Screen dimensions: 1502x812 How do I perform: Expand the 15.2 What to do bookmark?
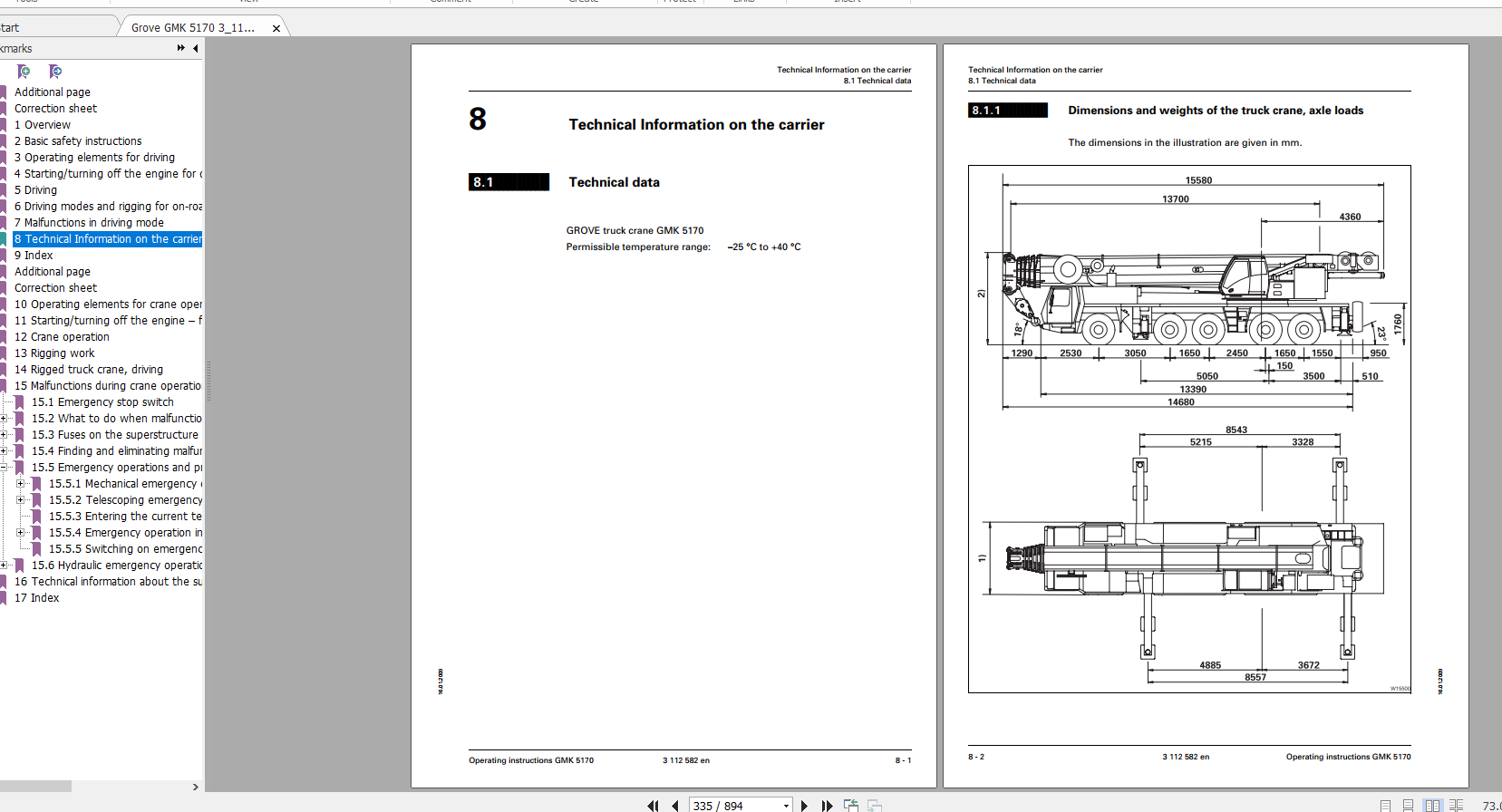[4, 419]
